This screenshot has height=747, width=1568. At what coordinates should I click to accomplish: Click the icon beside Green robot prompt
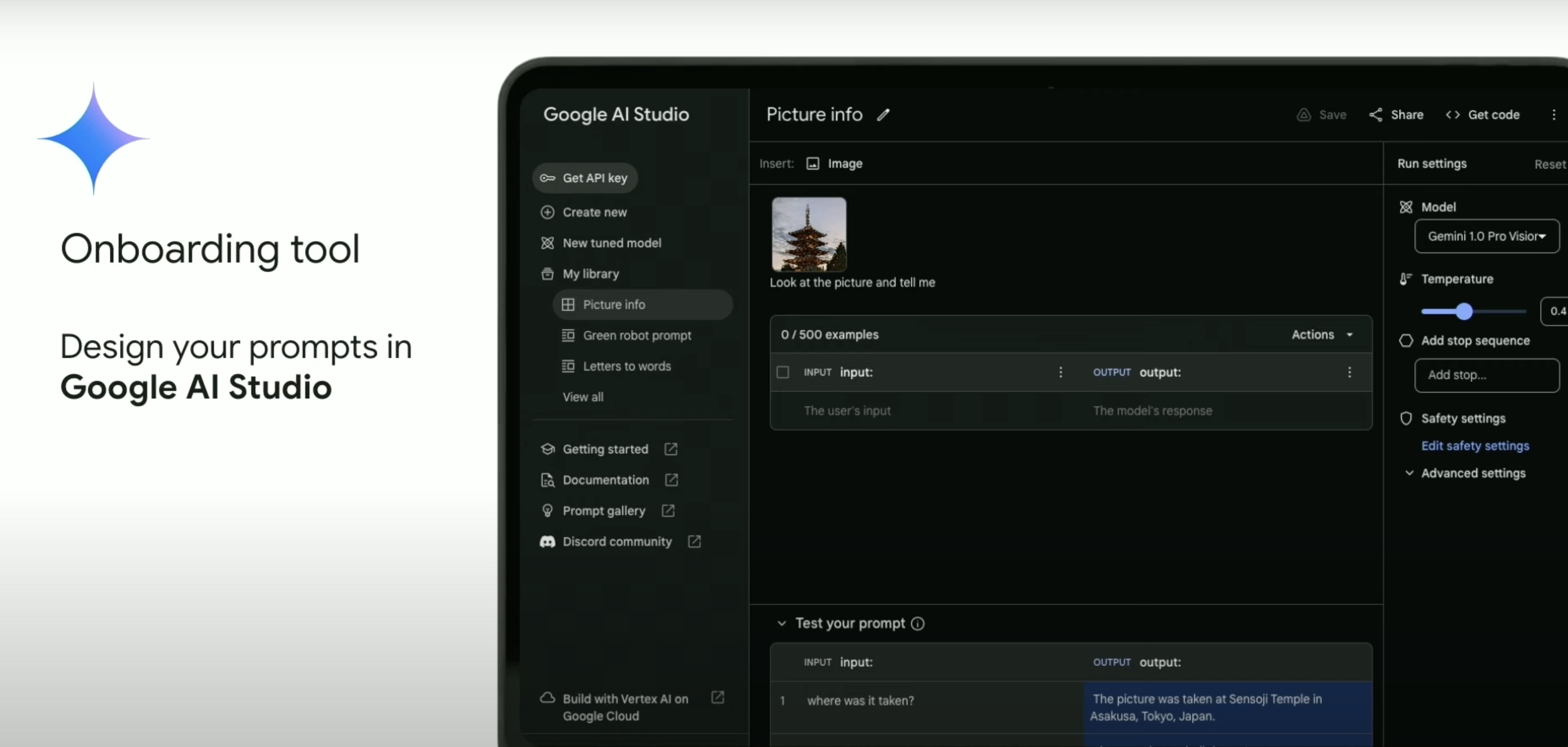click(x=568, y=335)
